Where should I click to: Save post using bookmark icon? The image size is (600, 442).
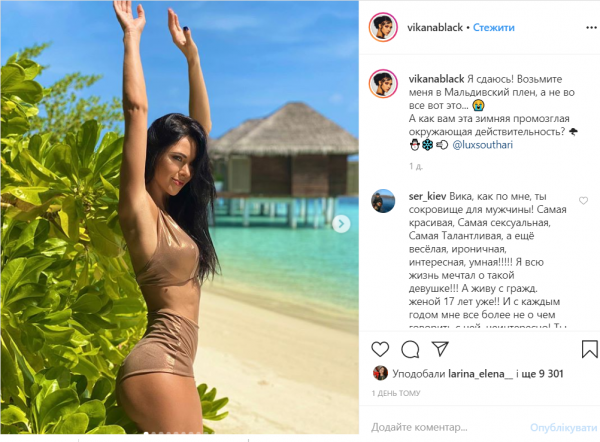(589, 349)
